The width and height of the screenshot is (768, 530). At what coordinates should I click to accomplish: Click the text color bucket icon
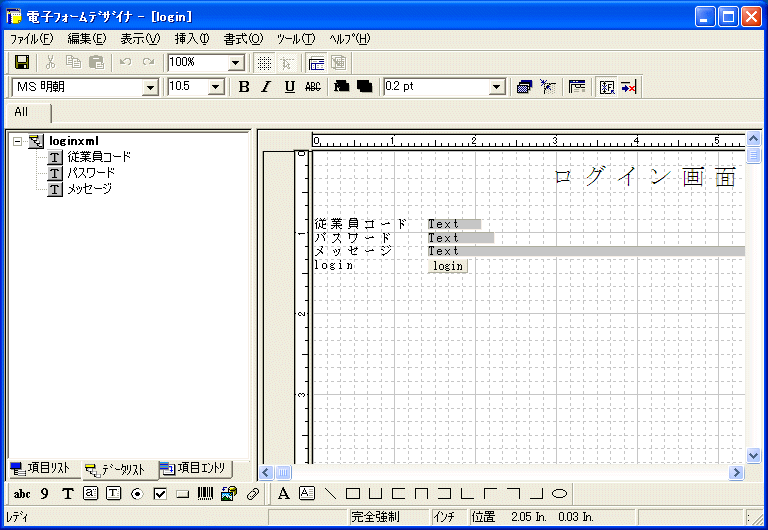tap(341, 87)
